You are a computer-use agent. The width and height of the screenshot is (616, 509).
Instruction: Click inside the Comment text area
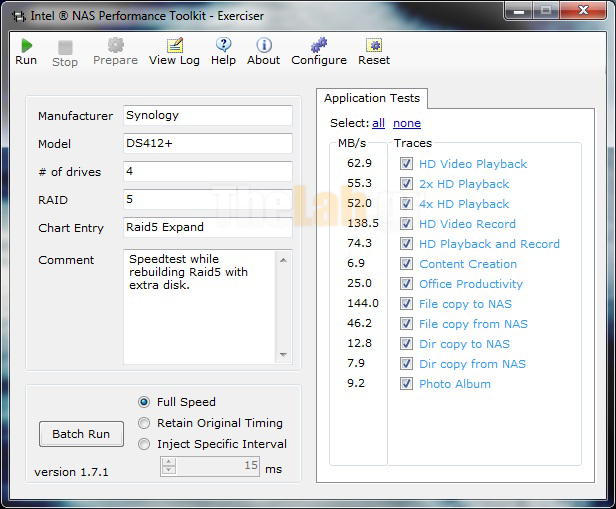(200, 307)
